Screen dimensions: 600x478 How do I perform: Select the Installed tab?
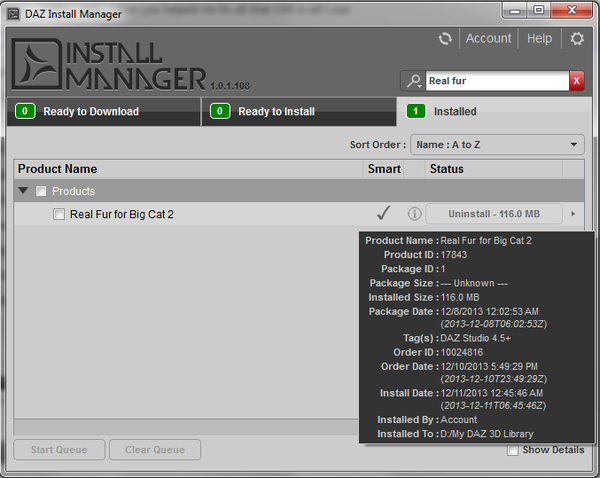(x=494, y=111)
